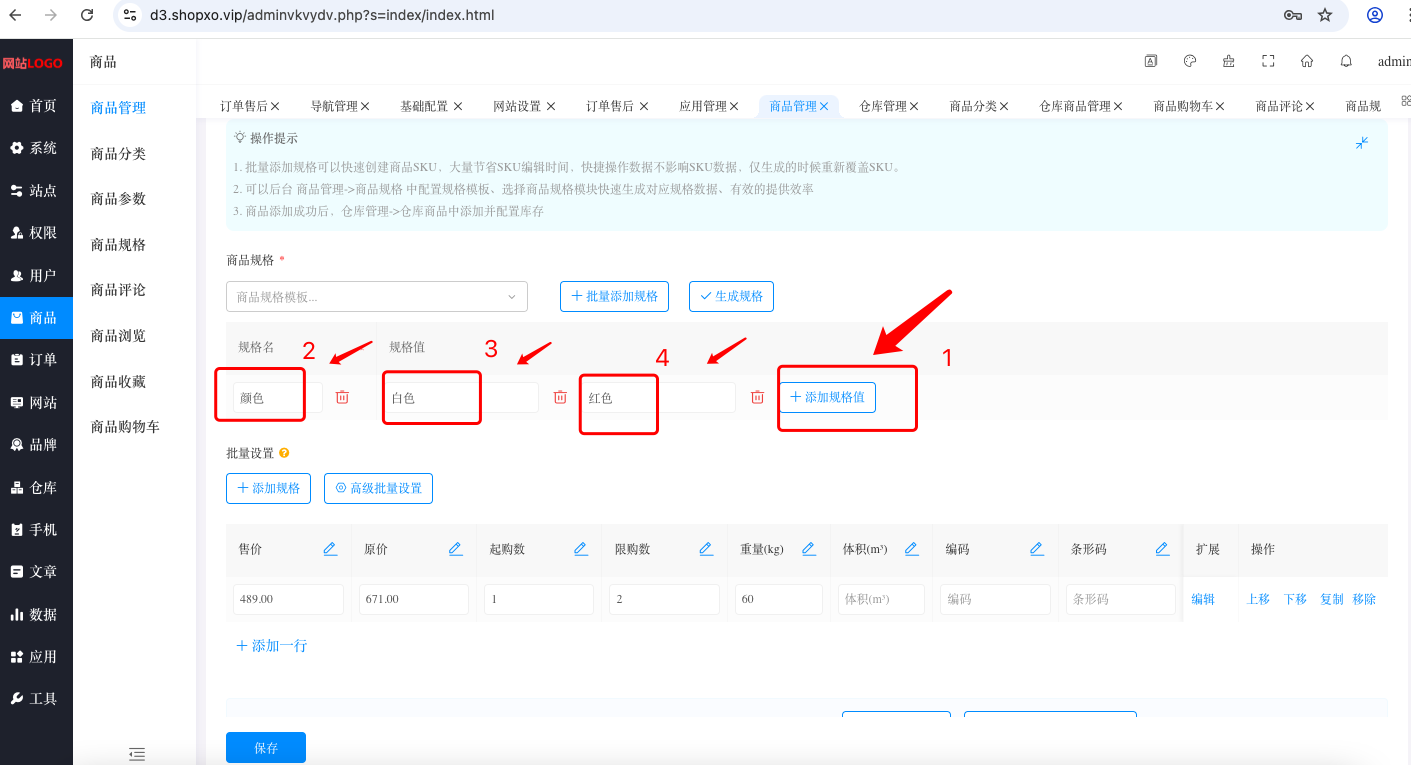Click the 复制 link in the table row
This screenshot has height=765, width=1411.
coord(1332,599)
